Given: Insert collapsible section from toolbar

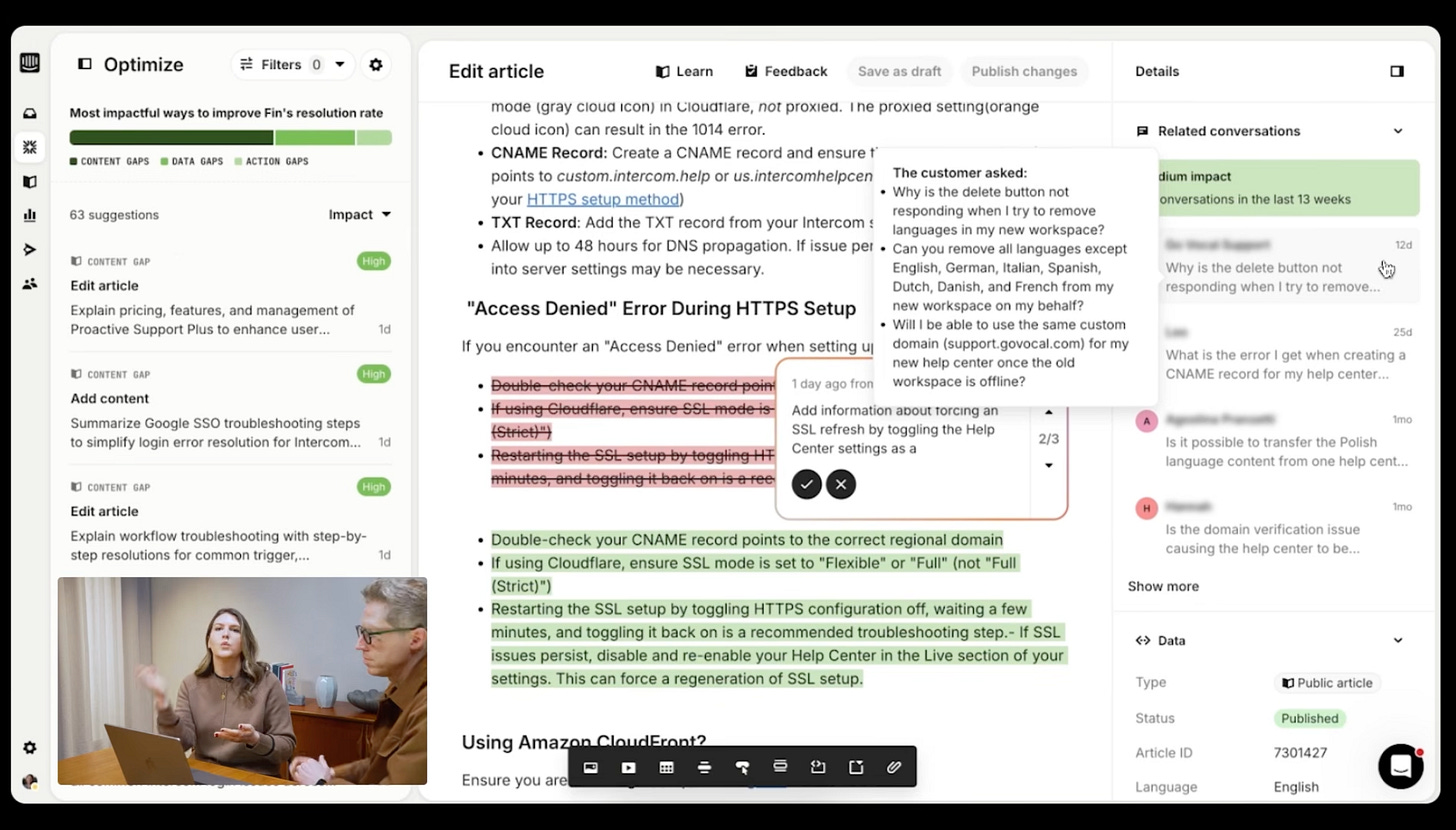Looking at the screenshot, I should 780,766.
